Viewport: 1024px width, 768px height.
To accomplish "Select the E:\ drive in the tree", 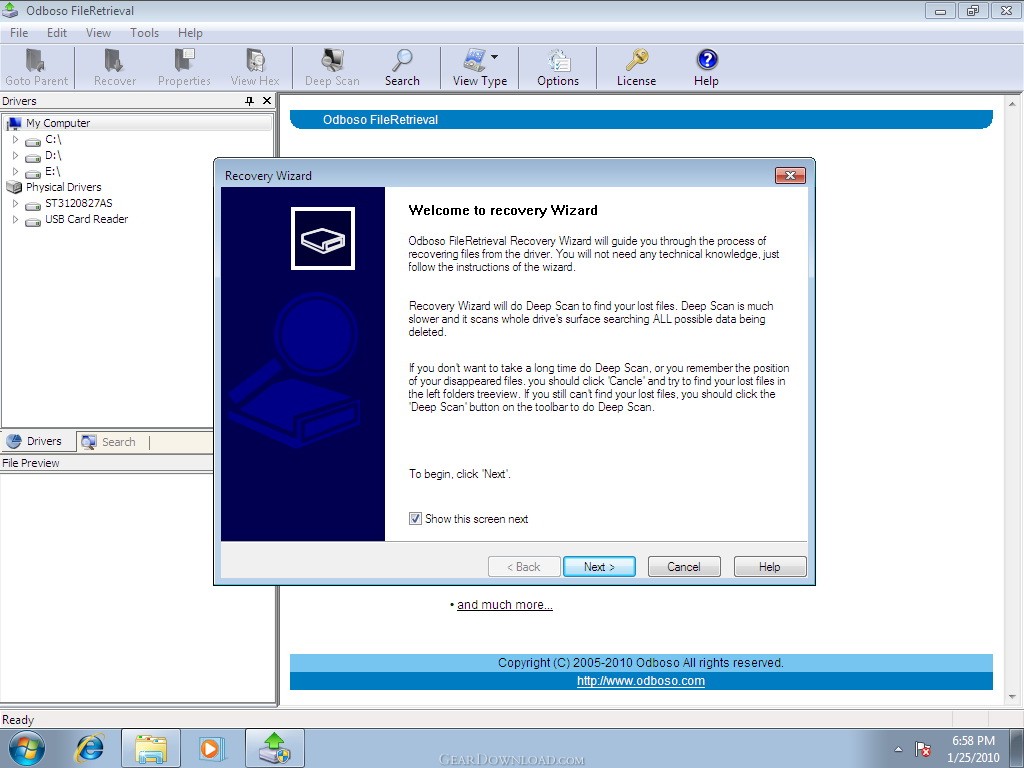I will click(x=53, y=171).
